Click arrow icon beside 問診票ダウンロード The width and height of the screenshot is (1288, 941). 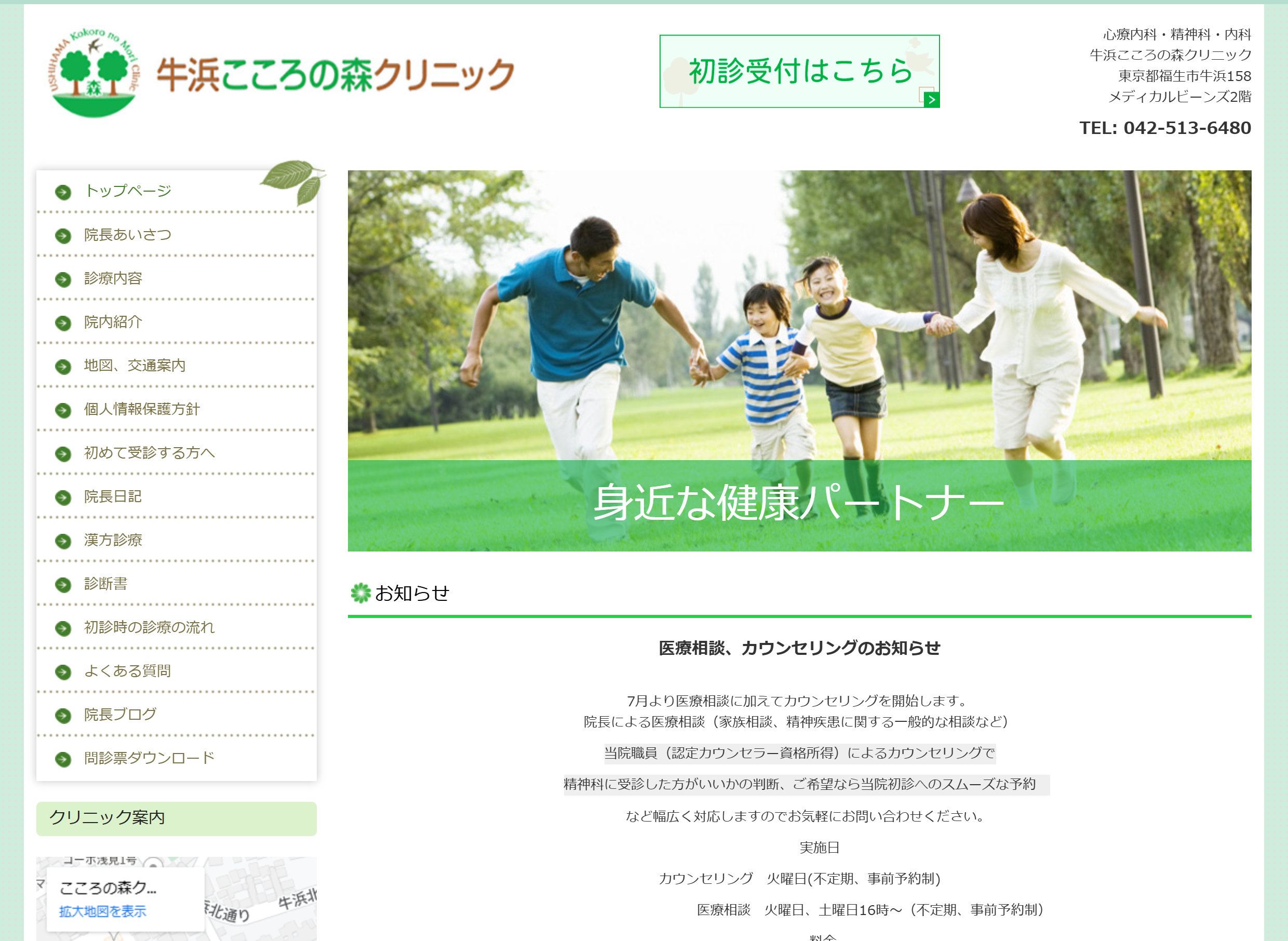coord(63,759)
